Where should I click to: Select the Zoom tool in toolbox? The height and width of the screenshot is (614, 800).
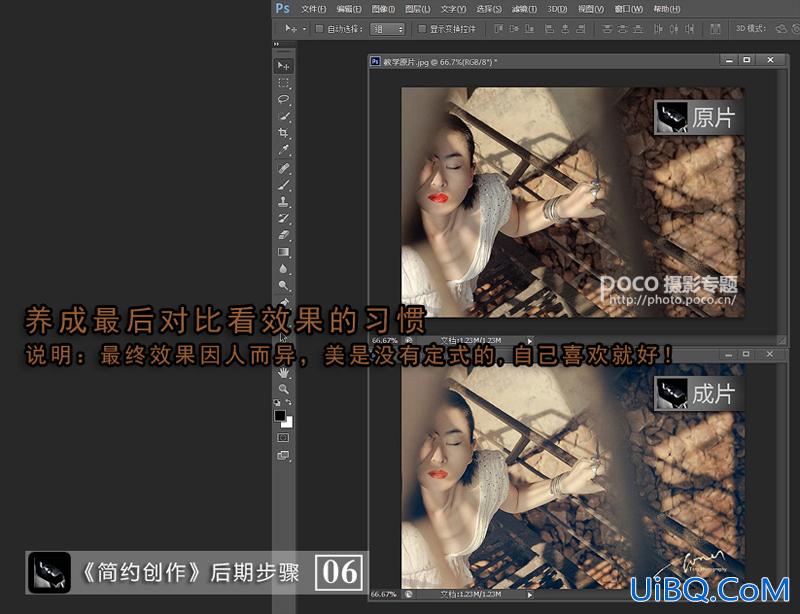[283, 389]
